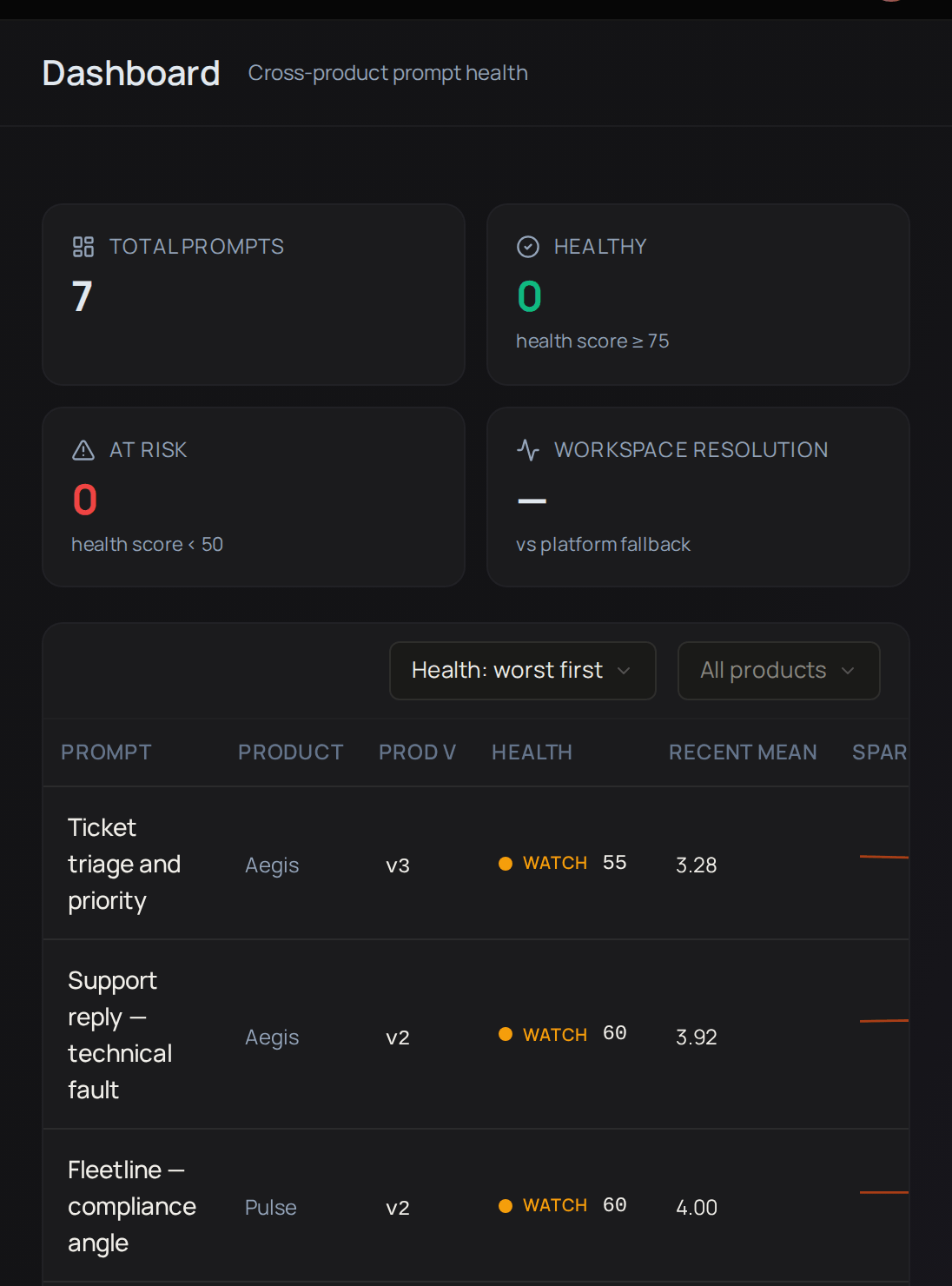
Task: Click Pulse product in Fleetline row
Action: click(x=271, y=1208)
